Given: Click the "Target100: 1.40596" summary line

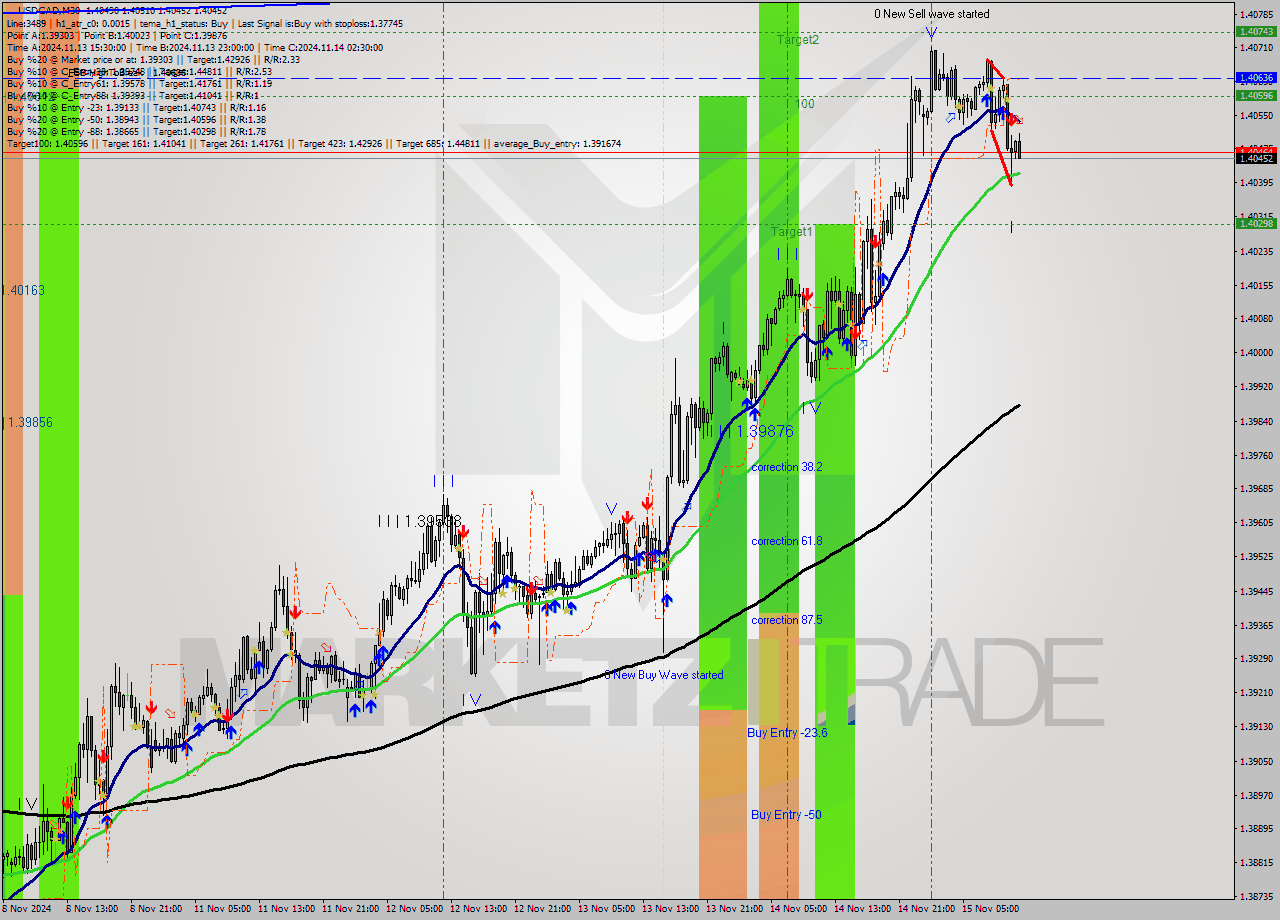Looking at the screenshot, I should (313, 144).
